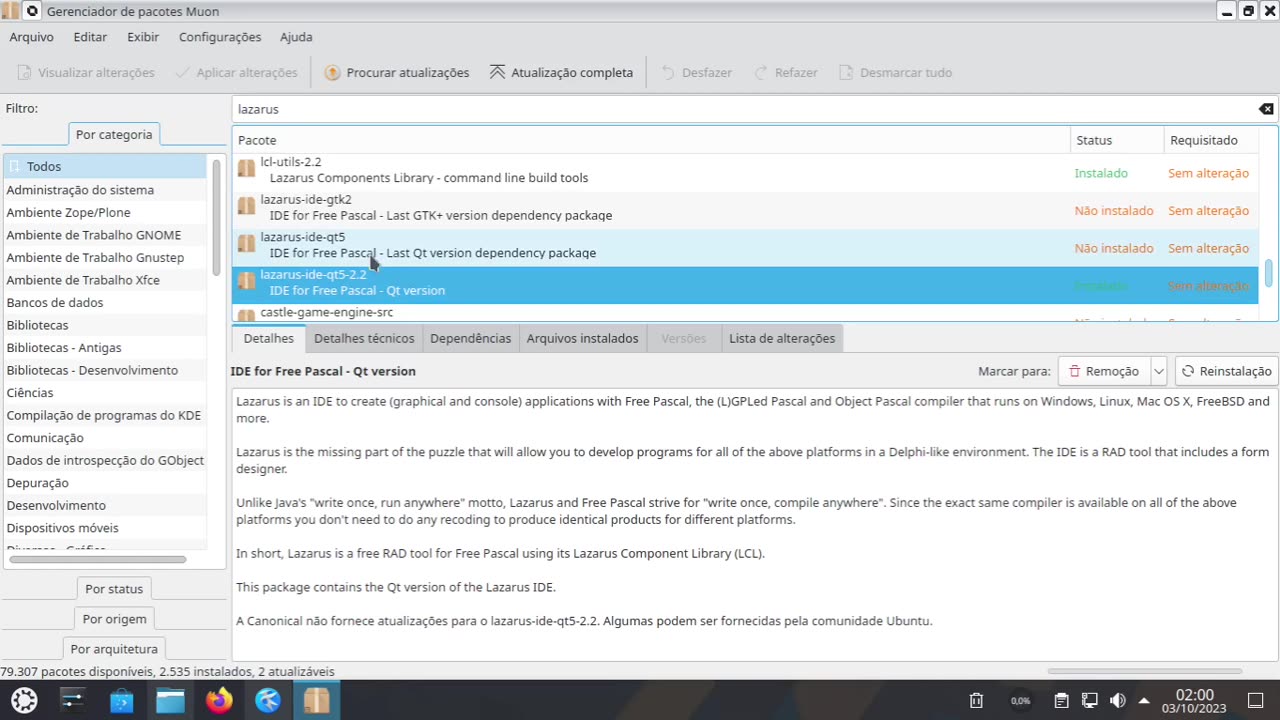1280x720 pixels.
Task: Expand the Por arquitetura filter section
Action: pos(114,649)
